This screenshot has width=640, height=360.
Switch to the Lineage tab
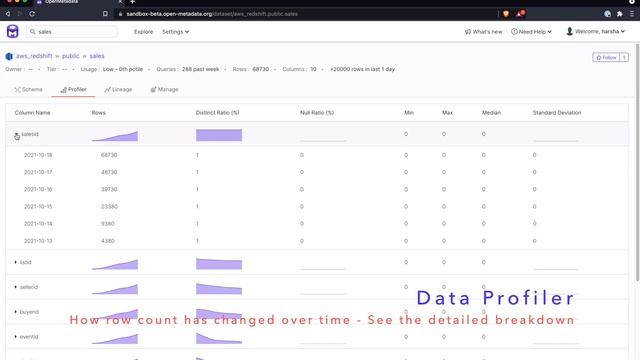coord(118,89)
